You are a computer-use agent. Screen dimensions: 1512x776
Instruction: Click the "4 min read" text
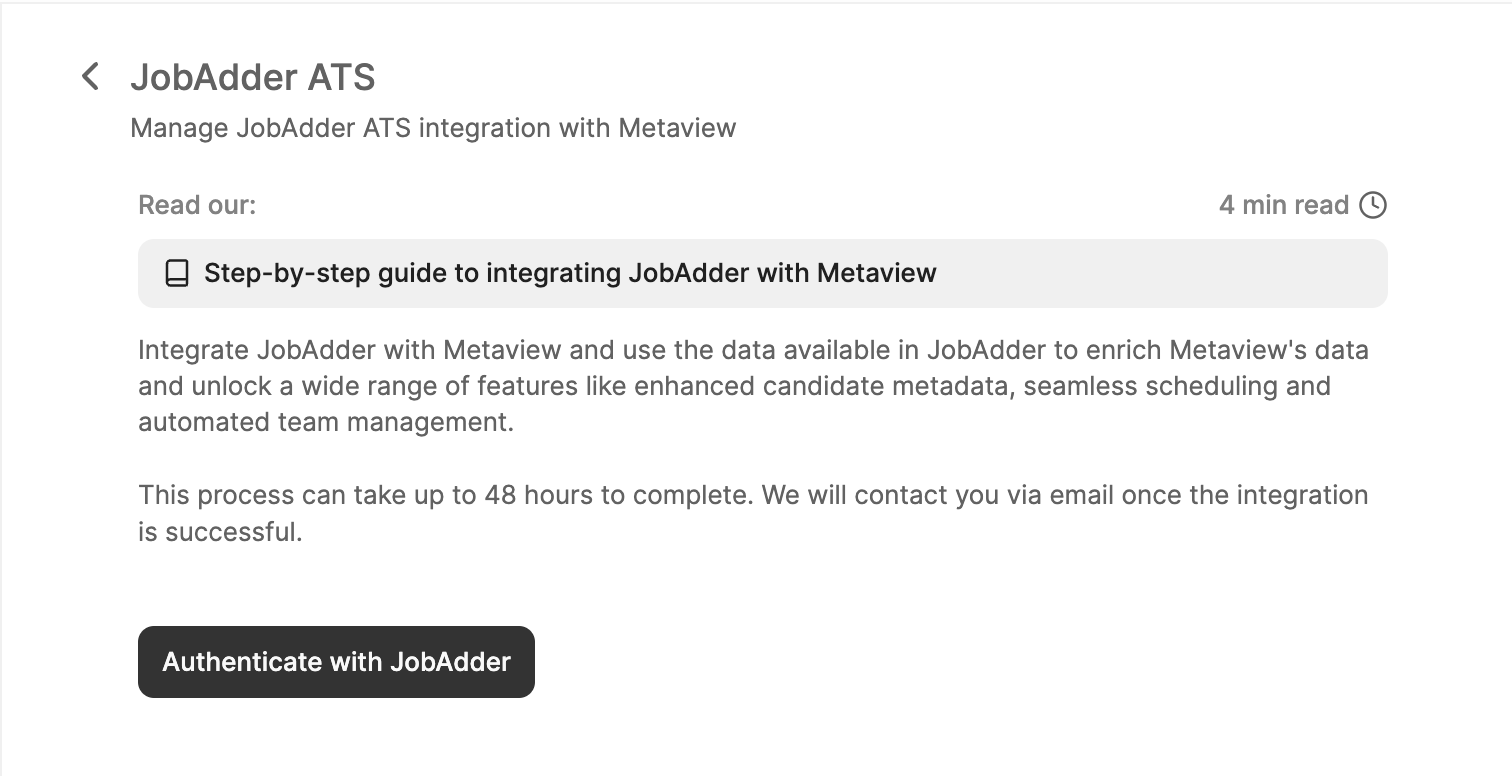[x=1284, y=205]
